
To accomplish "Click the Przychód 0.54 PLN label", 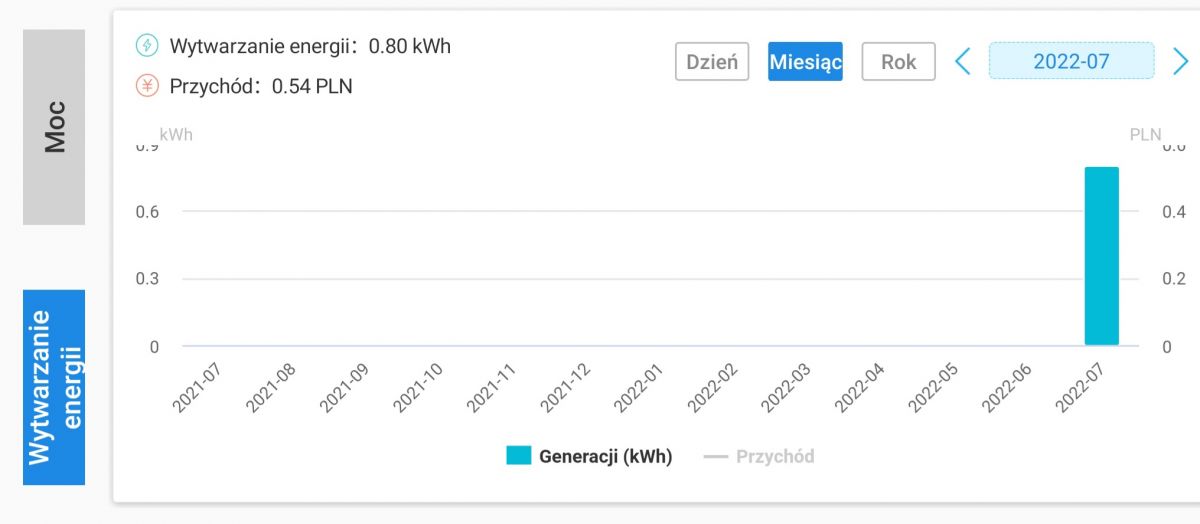I will pyautogui.click(x=261, y=86).
